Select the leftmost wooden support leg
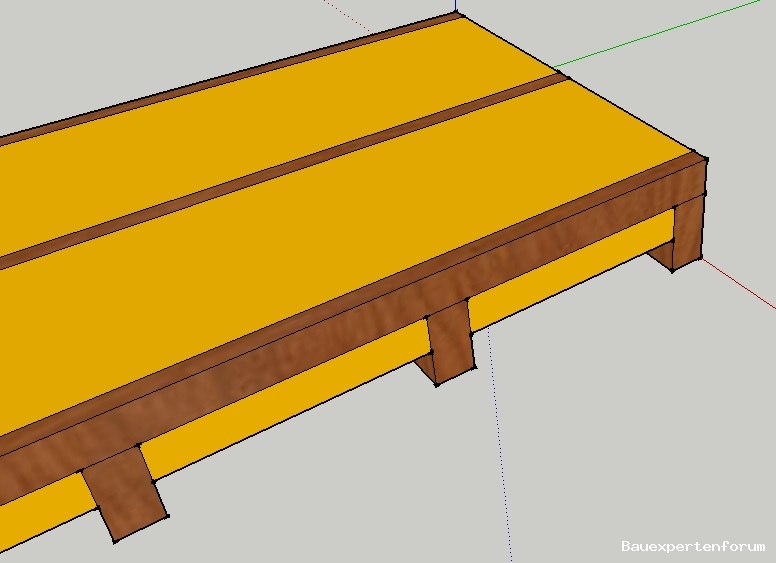This screenshot has height=563, width=776. click(125, 496)
